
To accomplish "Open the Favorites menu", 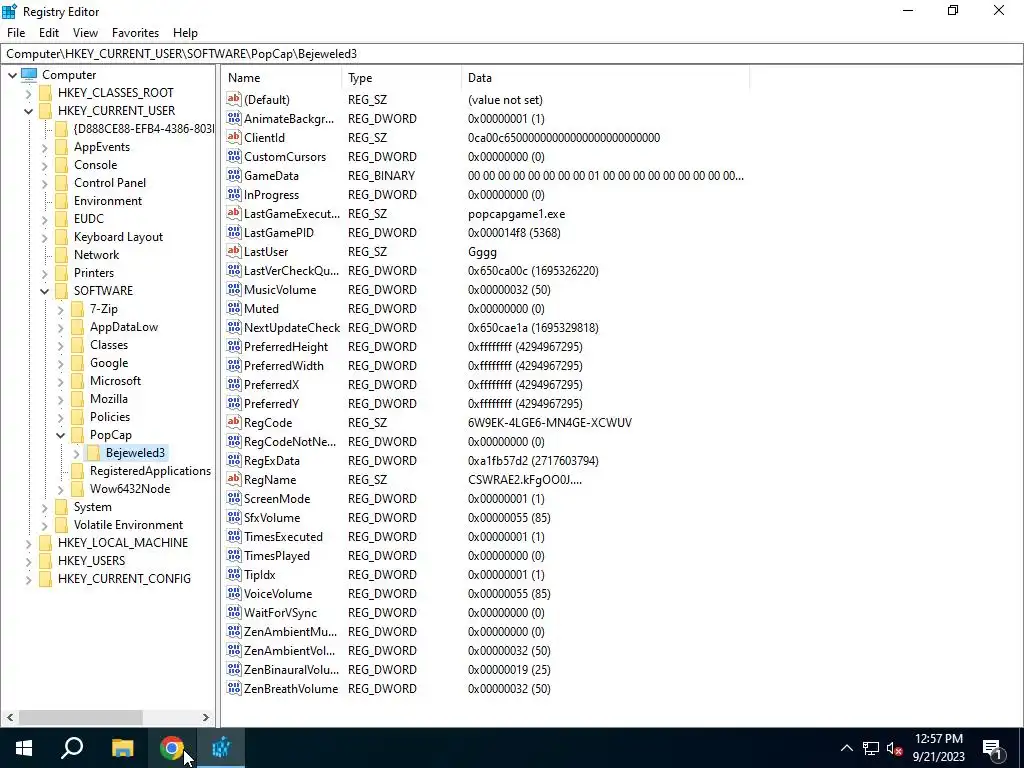I will (x=135, y=33).
